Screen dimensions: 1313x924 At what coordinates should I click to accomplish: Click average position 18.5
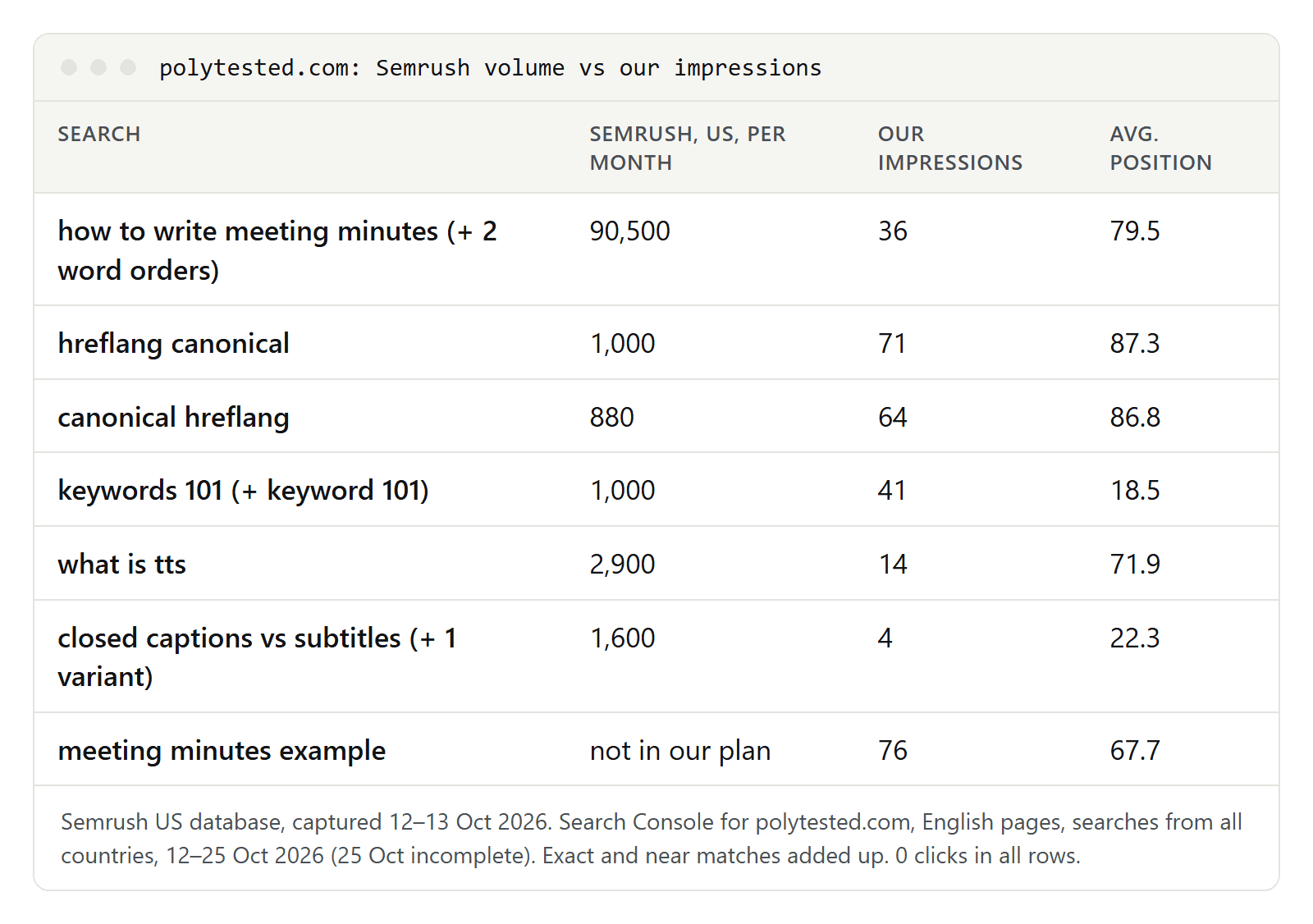pos(1135,491)
